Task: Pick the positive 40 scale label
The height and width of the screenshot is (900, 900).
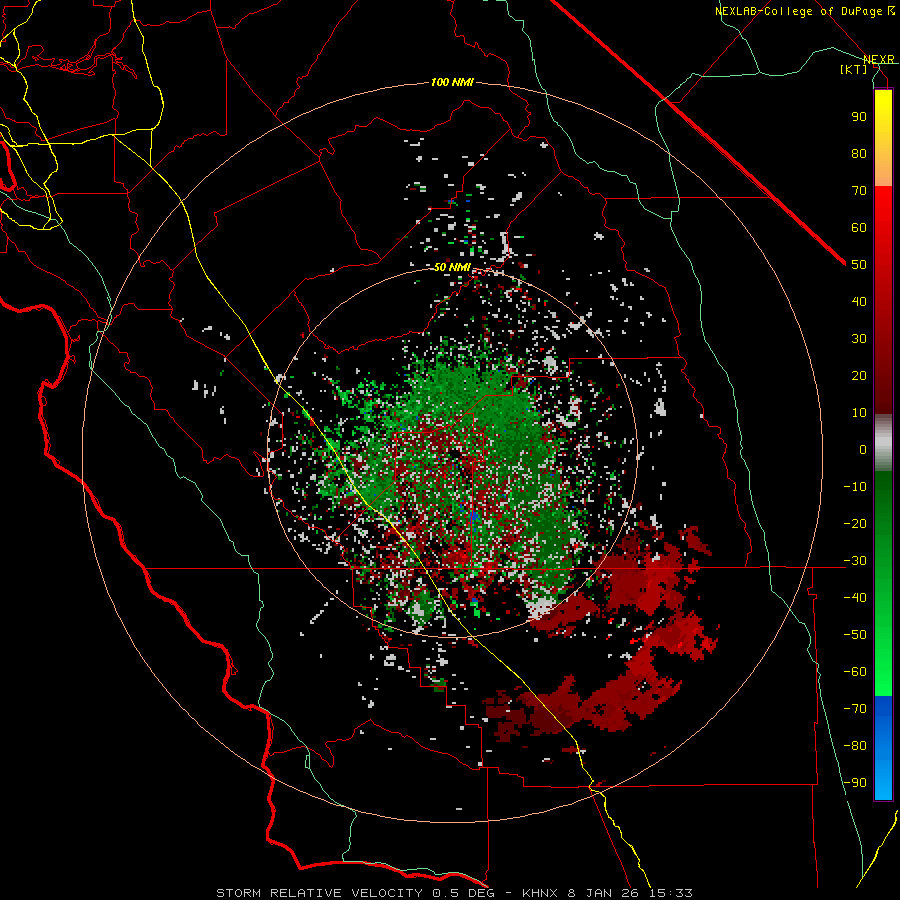Action: (859, 301)
